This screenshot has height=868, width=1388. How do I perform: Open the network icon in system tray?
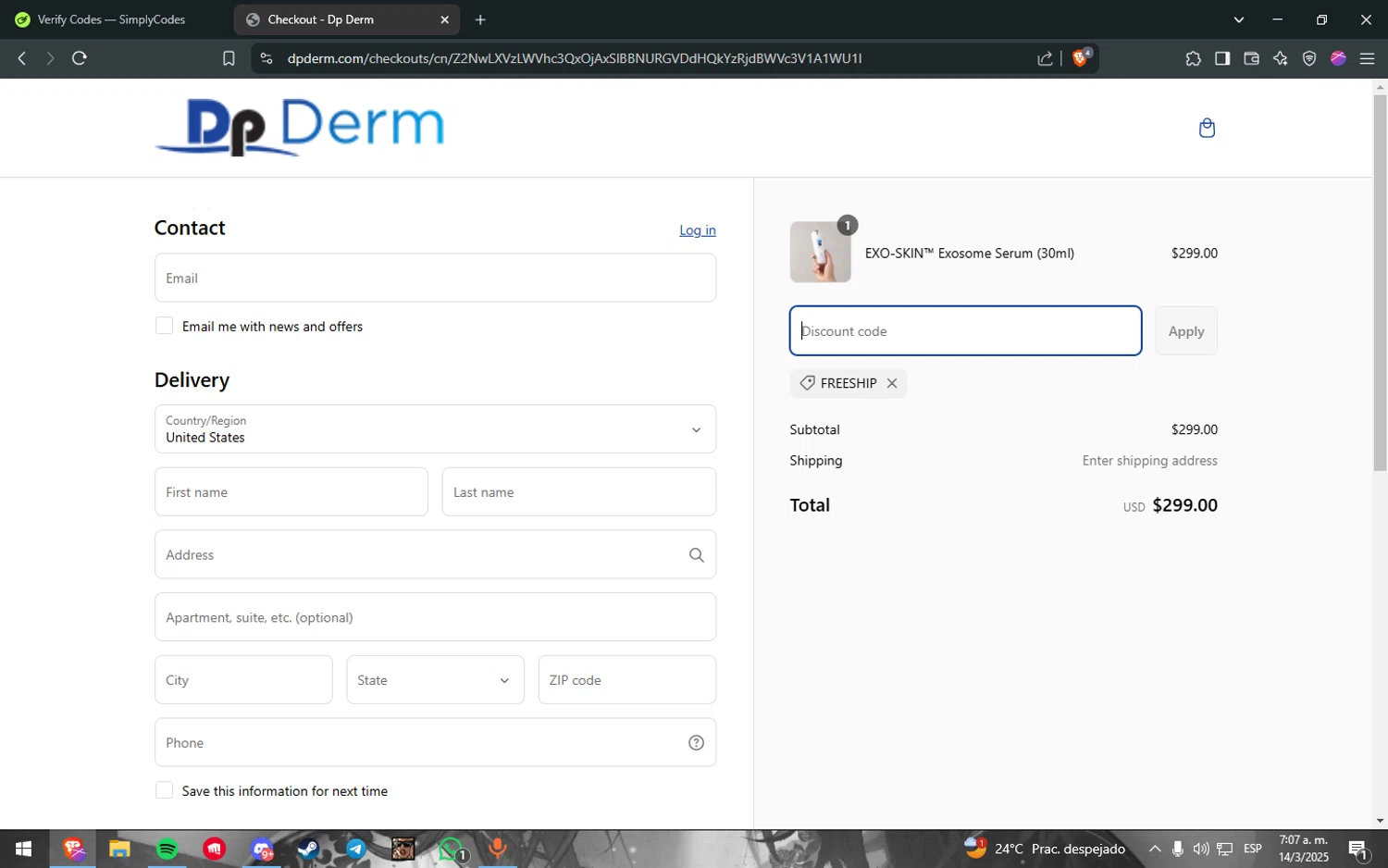tap(1224, 849)
